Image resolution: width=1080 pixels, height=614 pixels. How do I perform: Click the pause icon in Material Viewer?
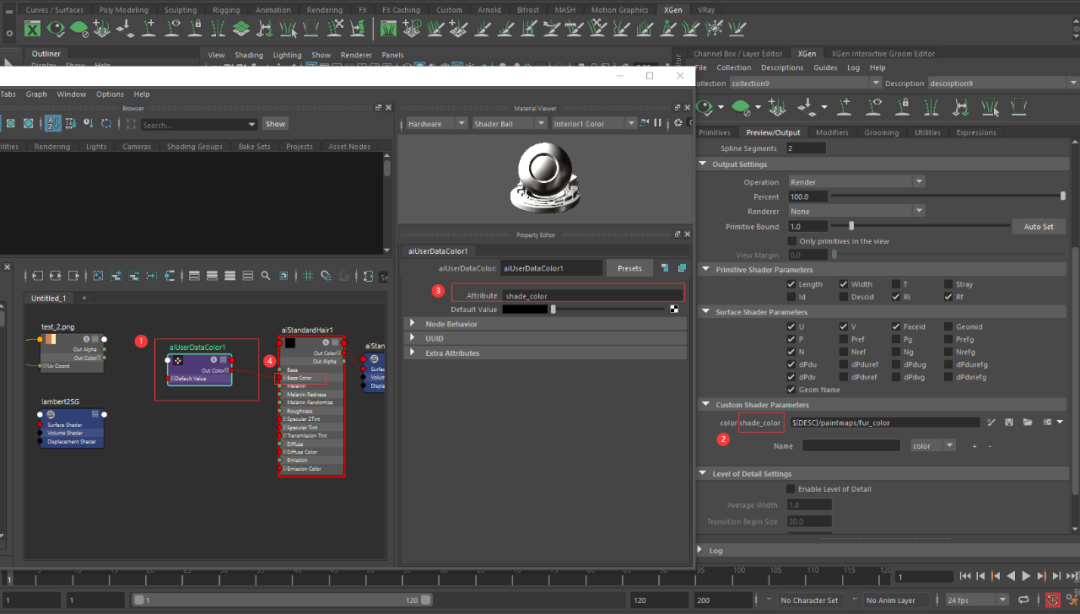point(658,123)
